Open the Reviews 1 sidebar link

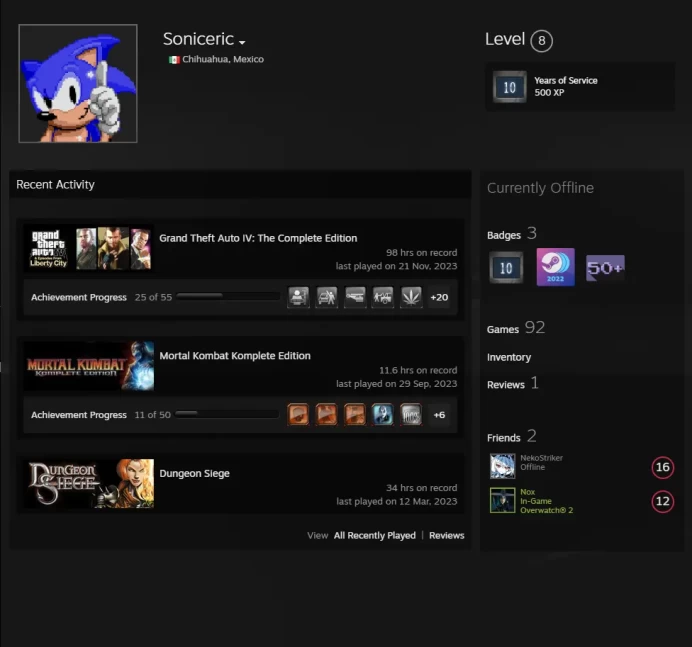[513, 384]
